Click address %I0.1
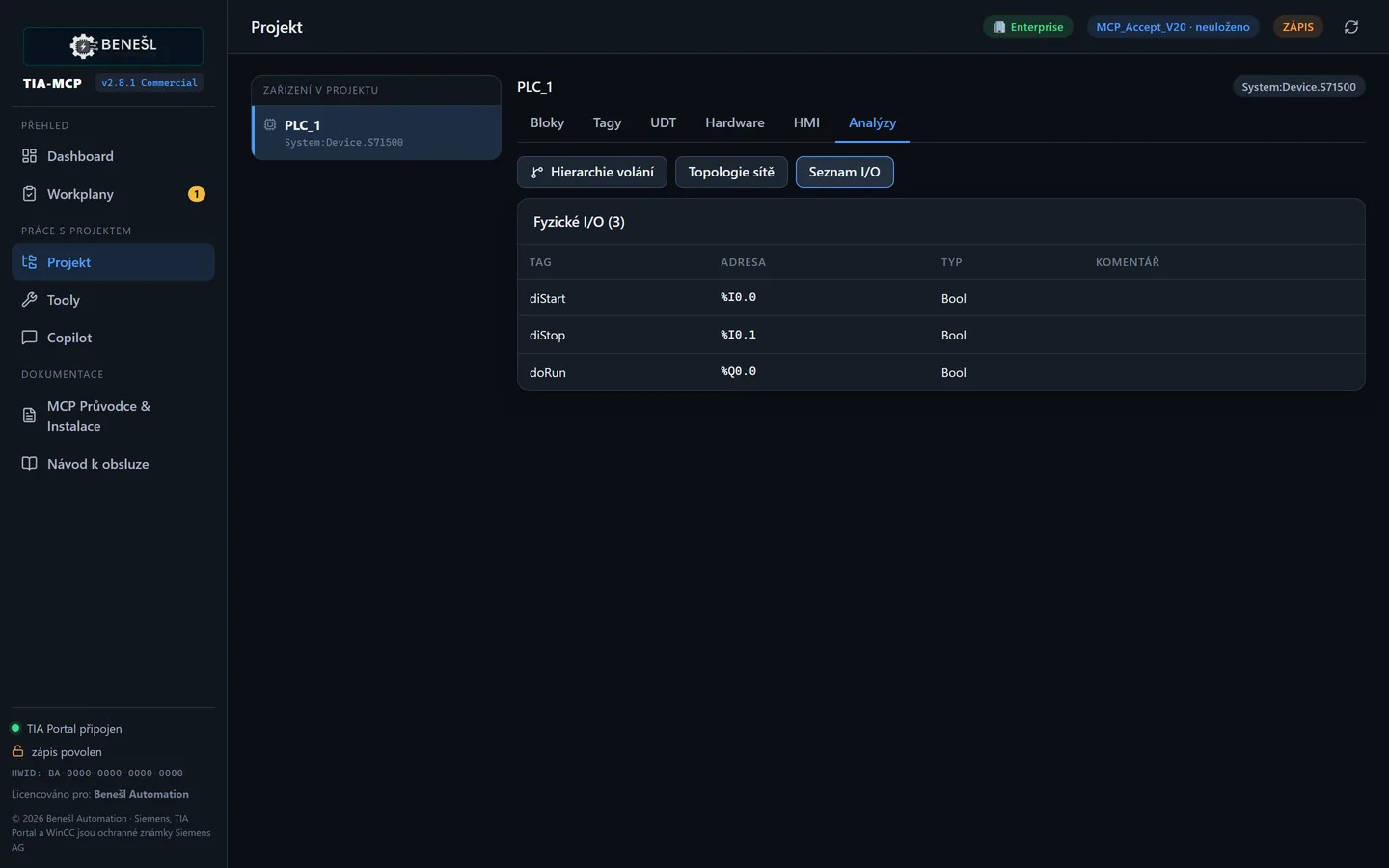Screen dimensions: 1389x868 tap(738, 335)
